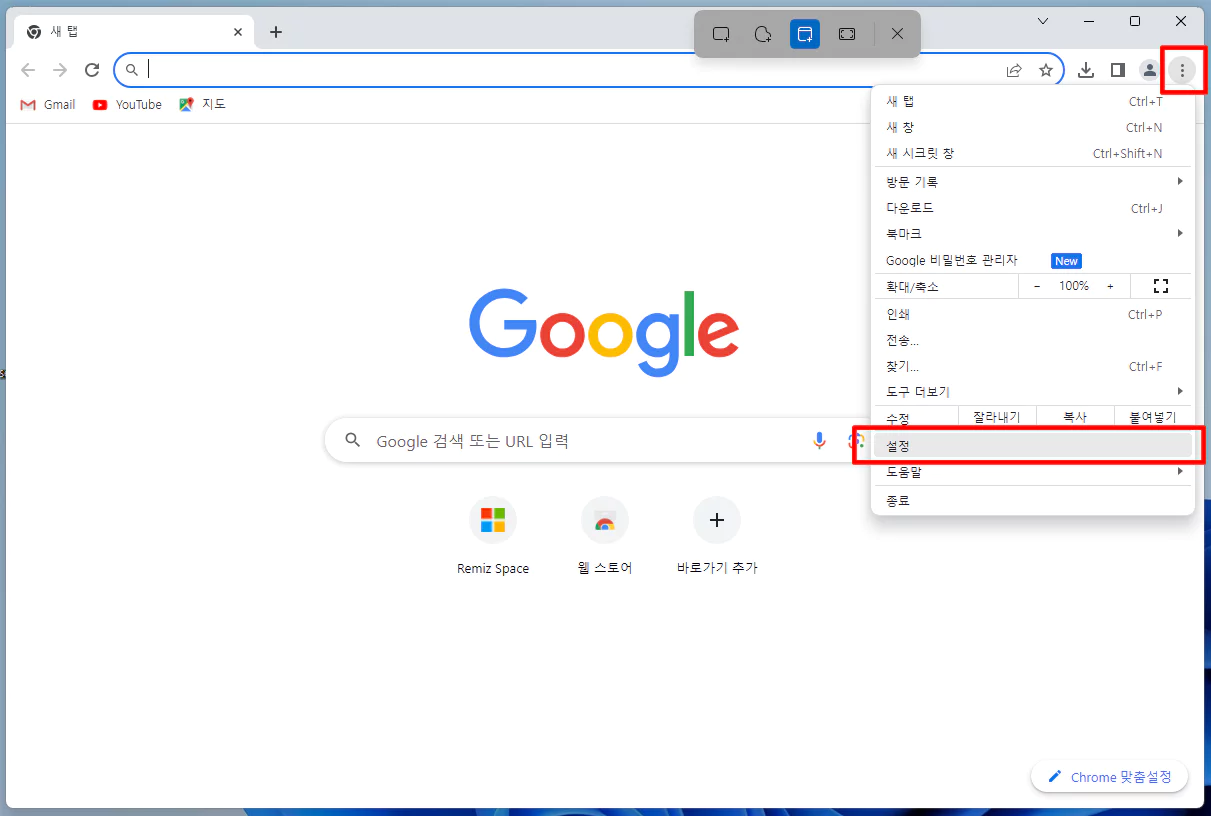Screen dimensions: 1211x816
Task: Click the Chrome three-dot menu button
Action: (1182, 70)
